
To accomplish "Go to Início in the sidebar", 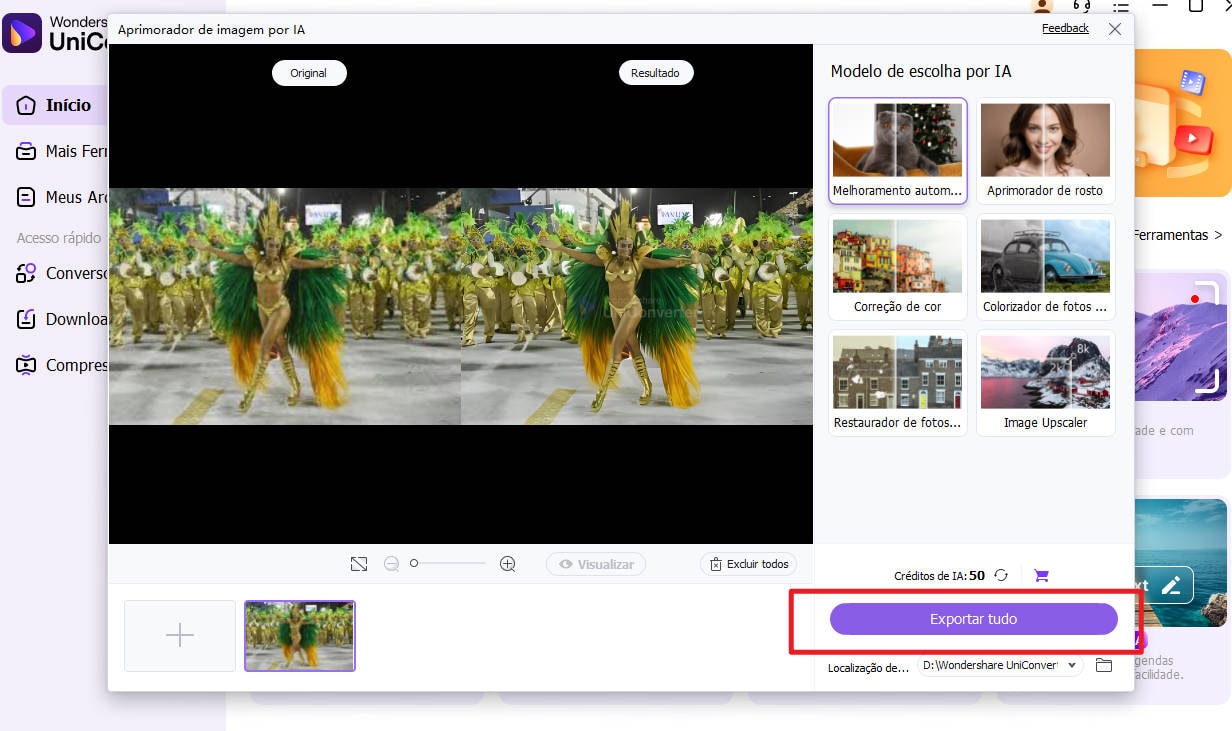I will pyautogui.click(x=55, y=105).
